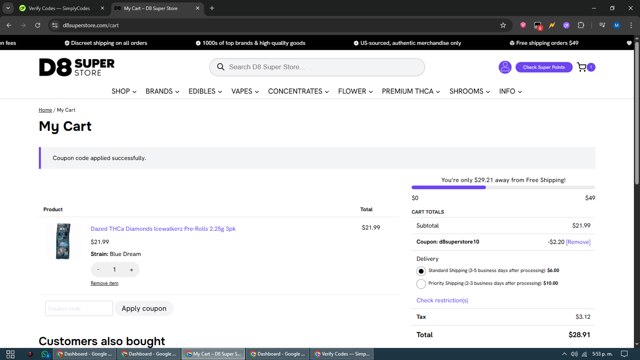The image size is (640, 360).
Task: Open the pre-roll product thumbnail
Action: coord(63,241)
